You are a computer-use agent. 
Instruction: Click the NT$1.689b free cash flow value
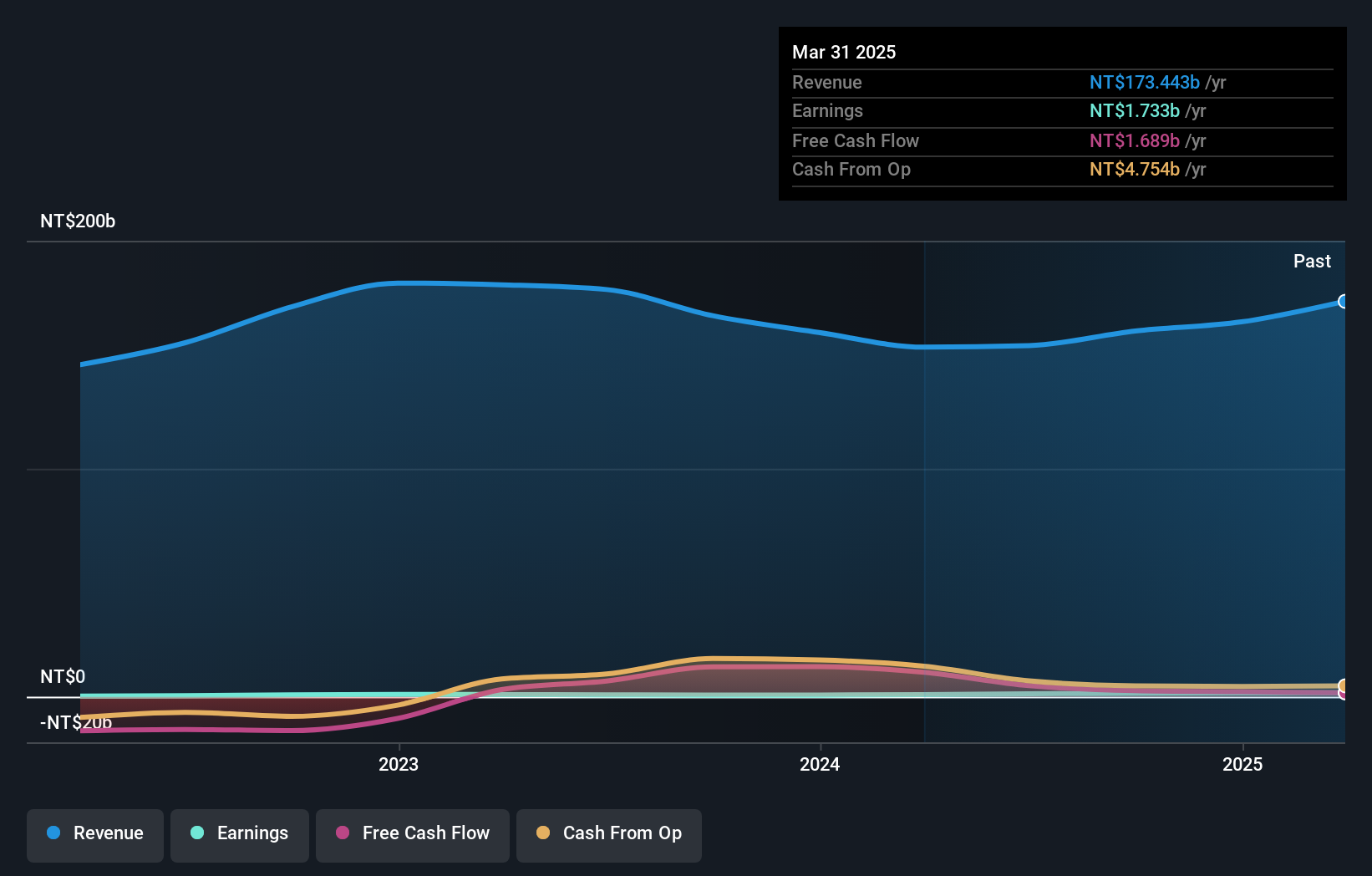(x=1135, y=140)
